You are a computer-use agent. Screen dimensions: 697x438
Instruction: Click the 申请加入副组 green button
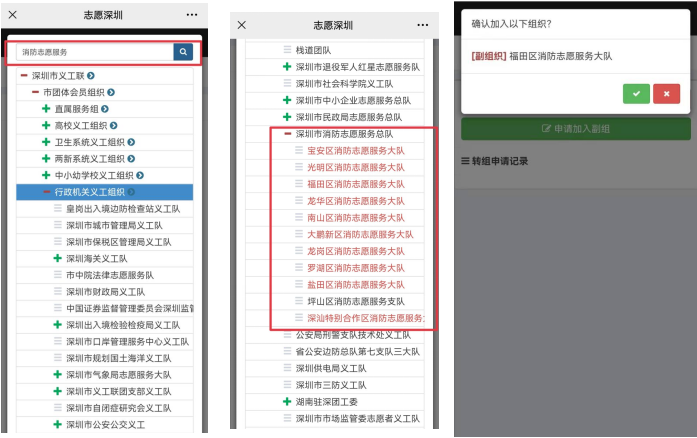575,129
